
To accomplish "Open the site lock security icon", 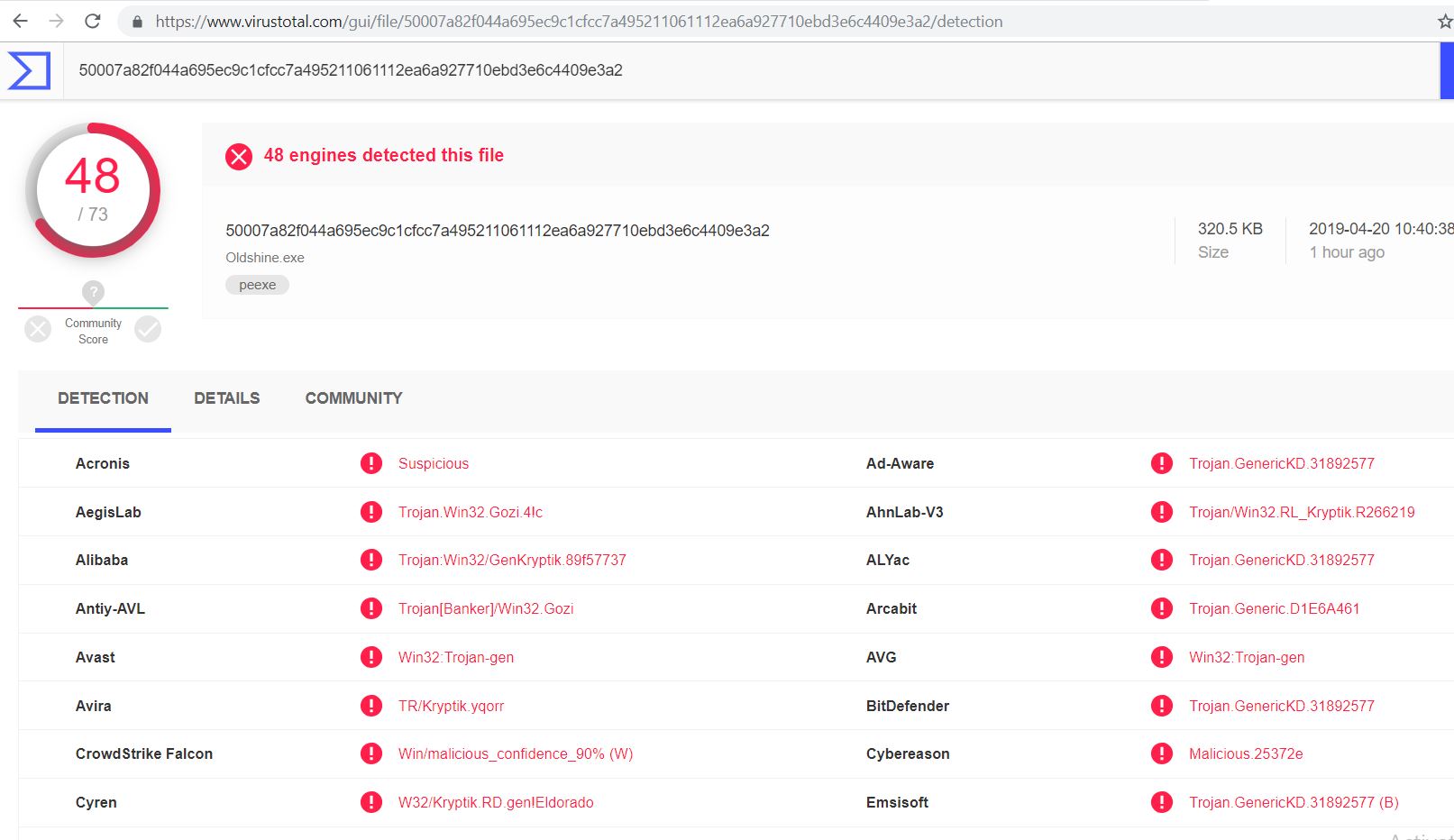I will pyautogui.click(x=137, y=22).
